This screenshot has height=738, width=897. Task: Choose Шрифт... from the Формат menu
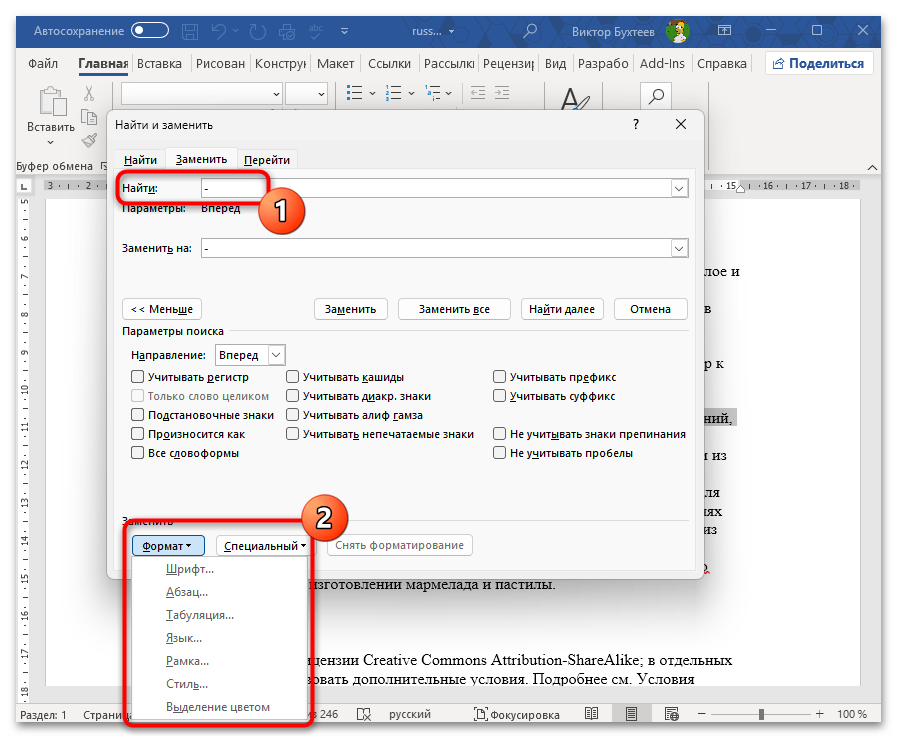(x=190, y=570)
